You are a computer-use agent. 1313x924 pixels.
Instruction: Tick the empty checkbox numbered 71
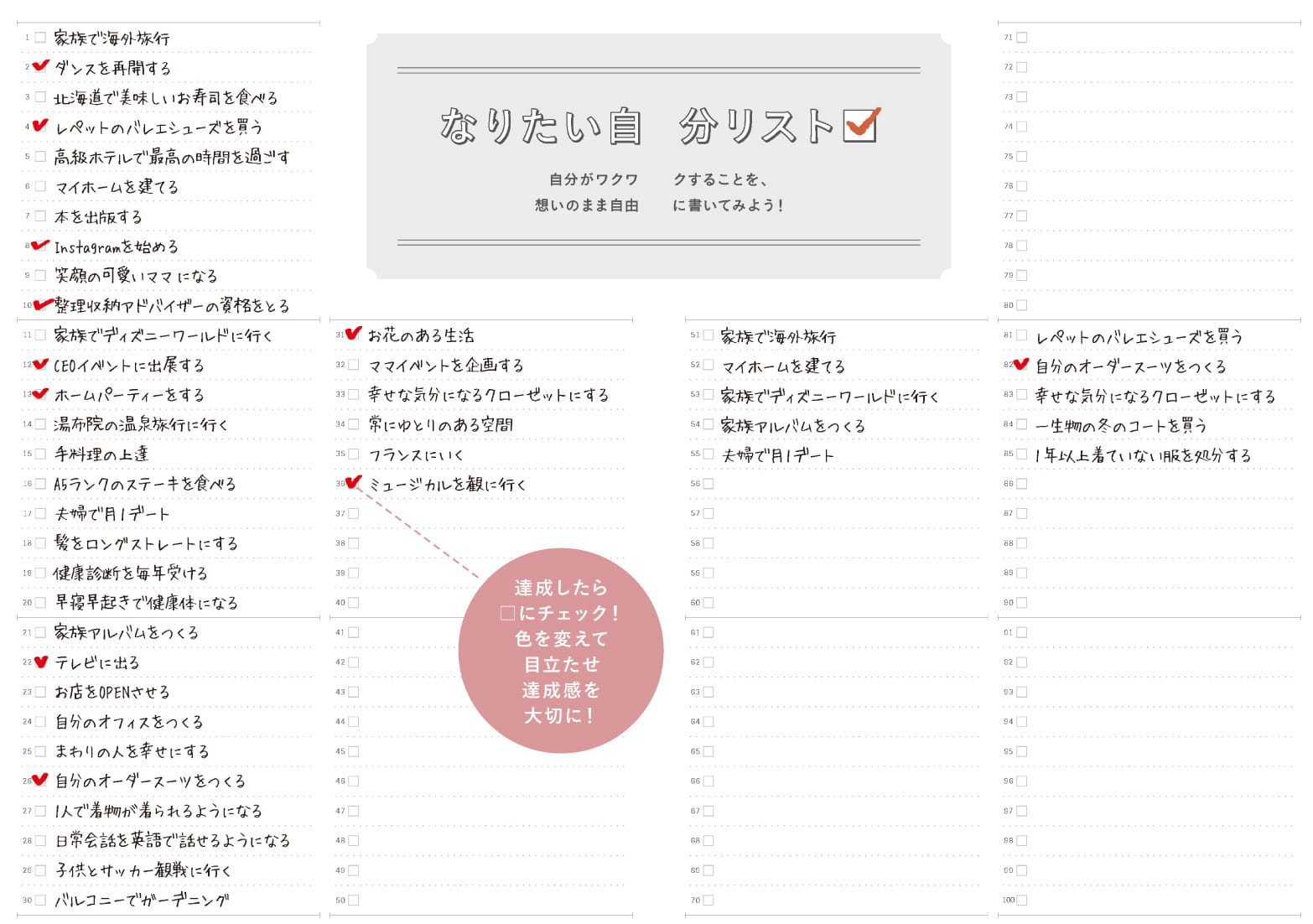[1022, 38]
